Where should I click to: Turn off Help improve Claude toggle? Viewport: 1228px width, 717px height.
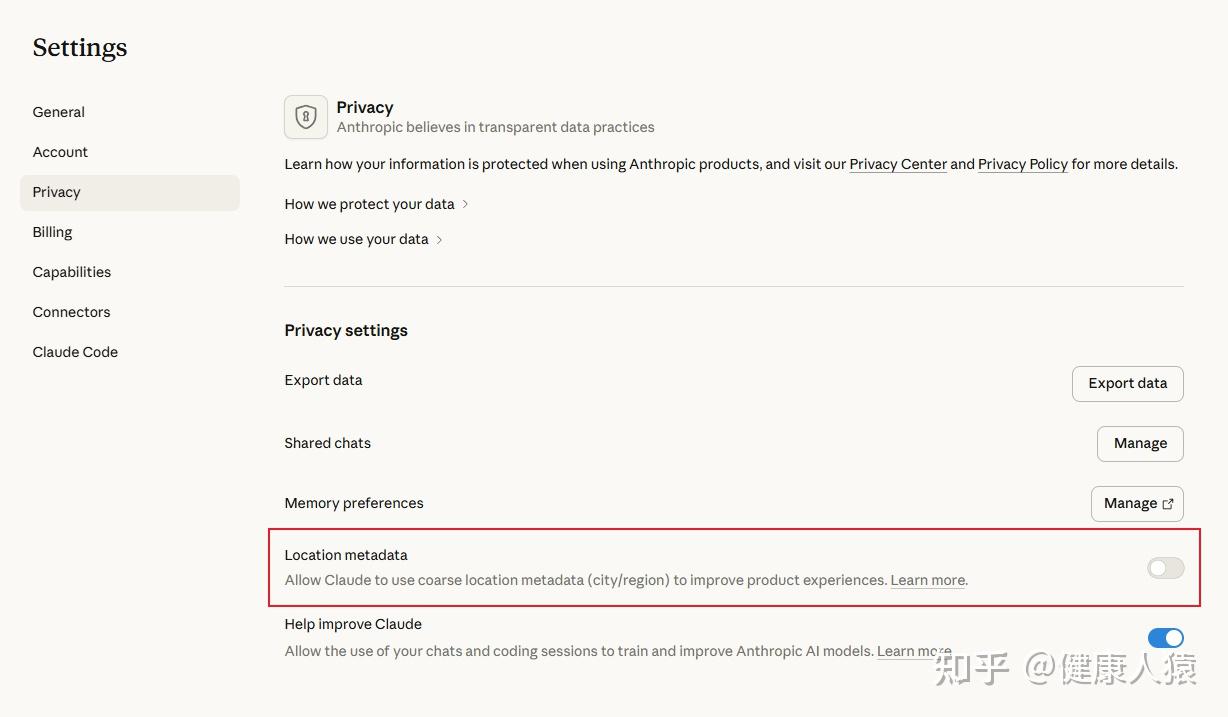pos(1165,638)
